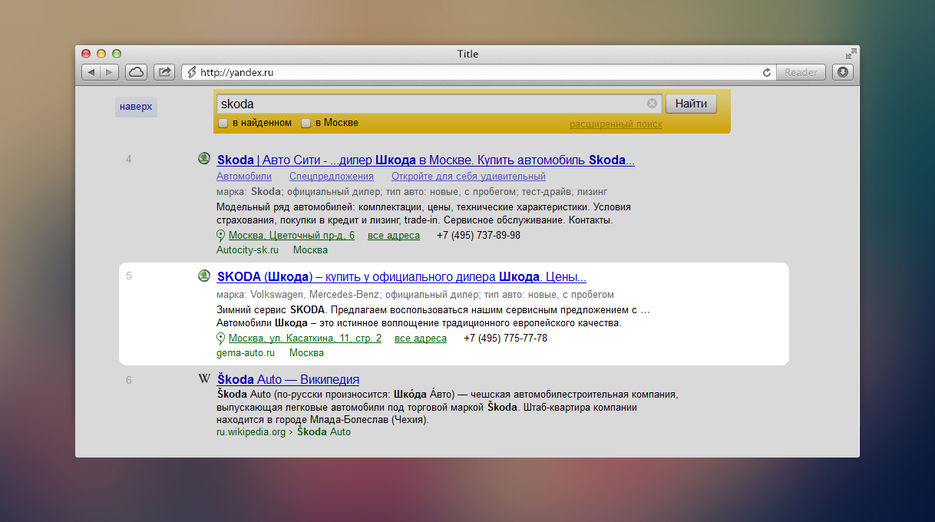
Task: Open the ru.wikipedia.org domain link
Action: pos(251,432)
